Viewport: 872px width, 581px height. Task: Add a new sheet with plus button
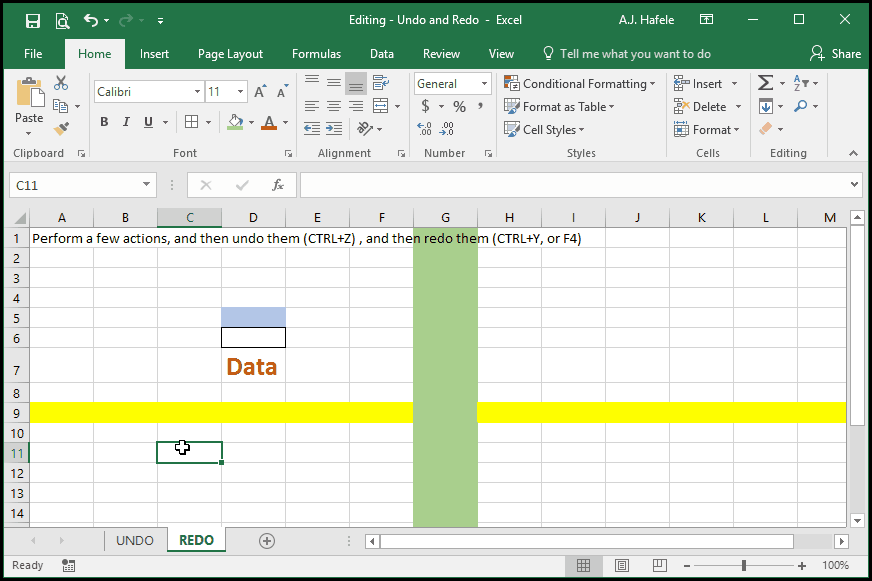tap(267, 540)
